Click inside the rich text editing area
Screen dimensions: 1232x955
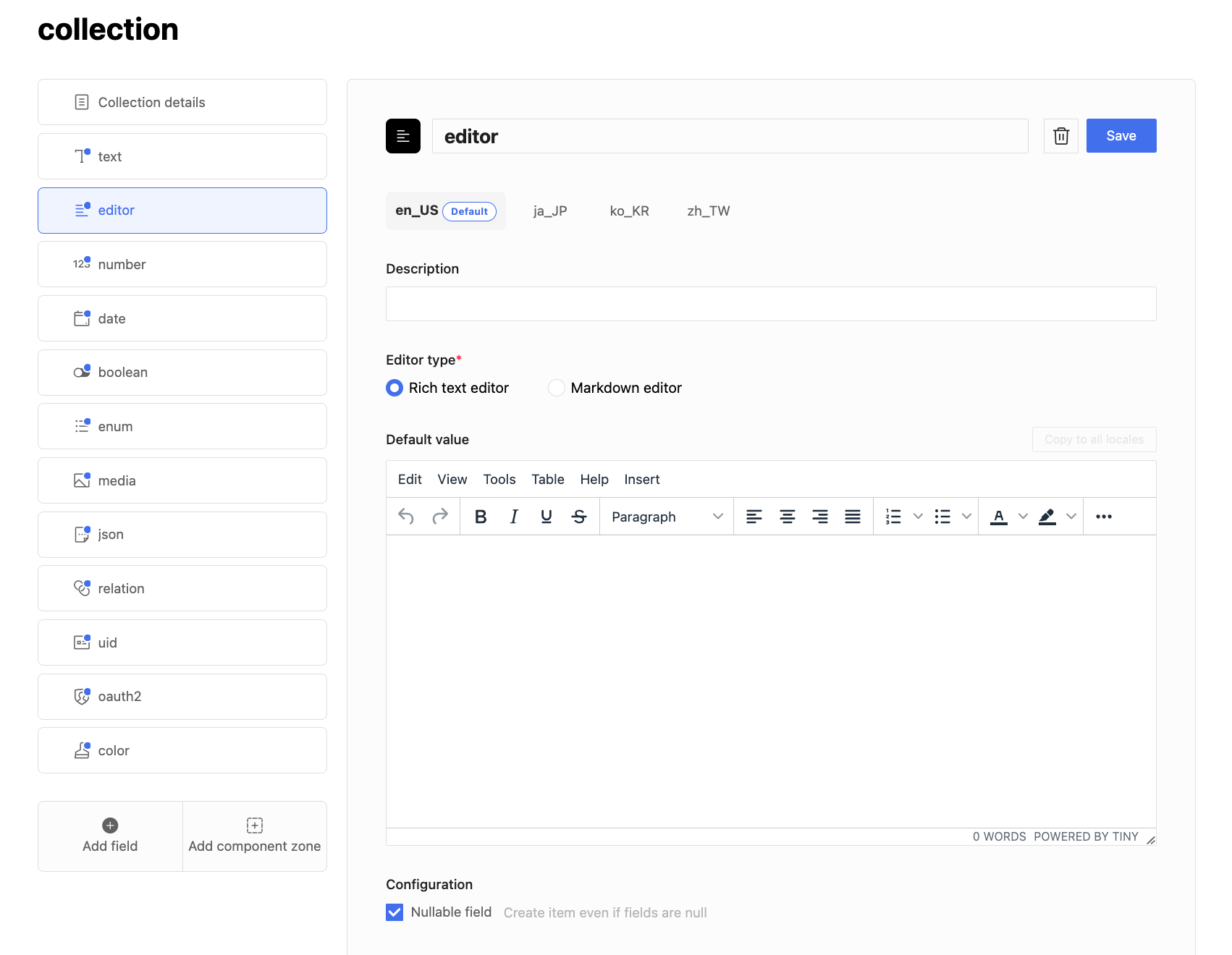point(771,682)
